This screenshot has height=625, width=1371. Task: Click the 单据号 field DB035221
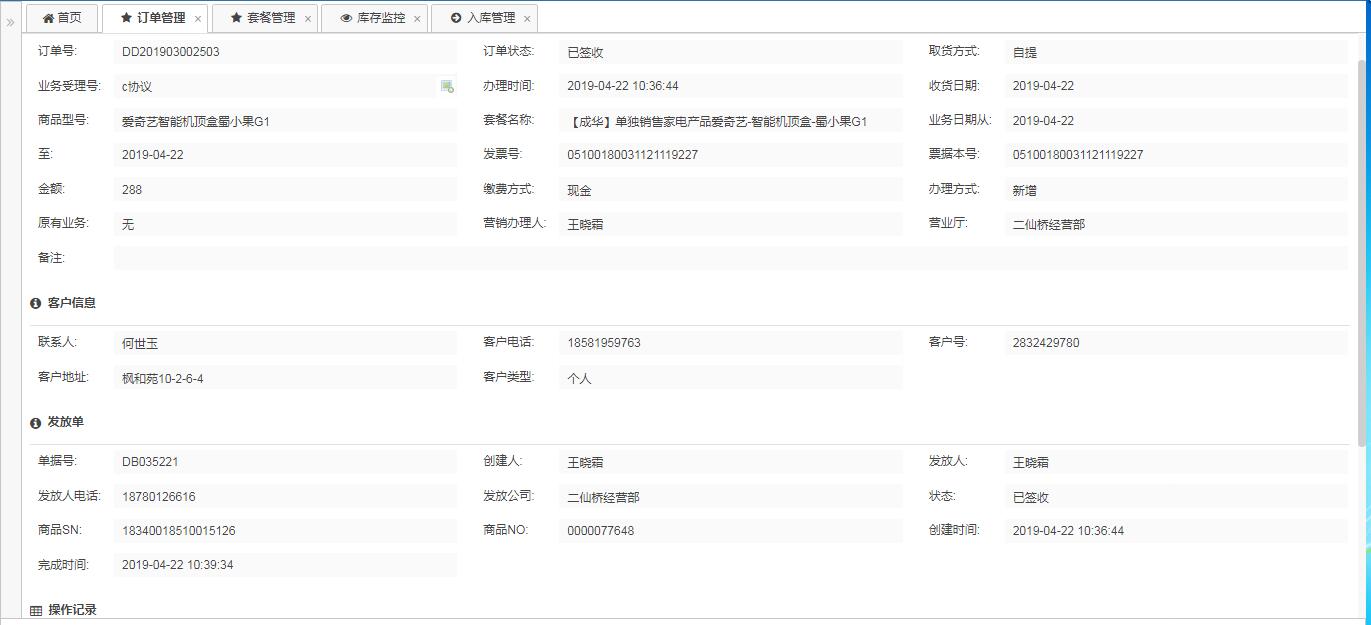pyautogui.click(x=150, y=462)
